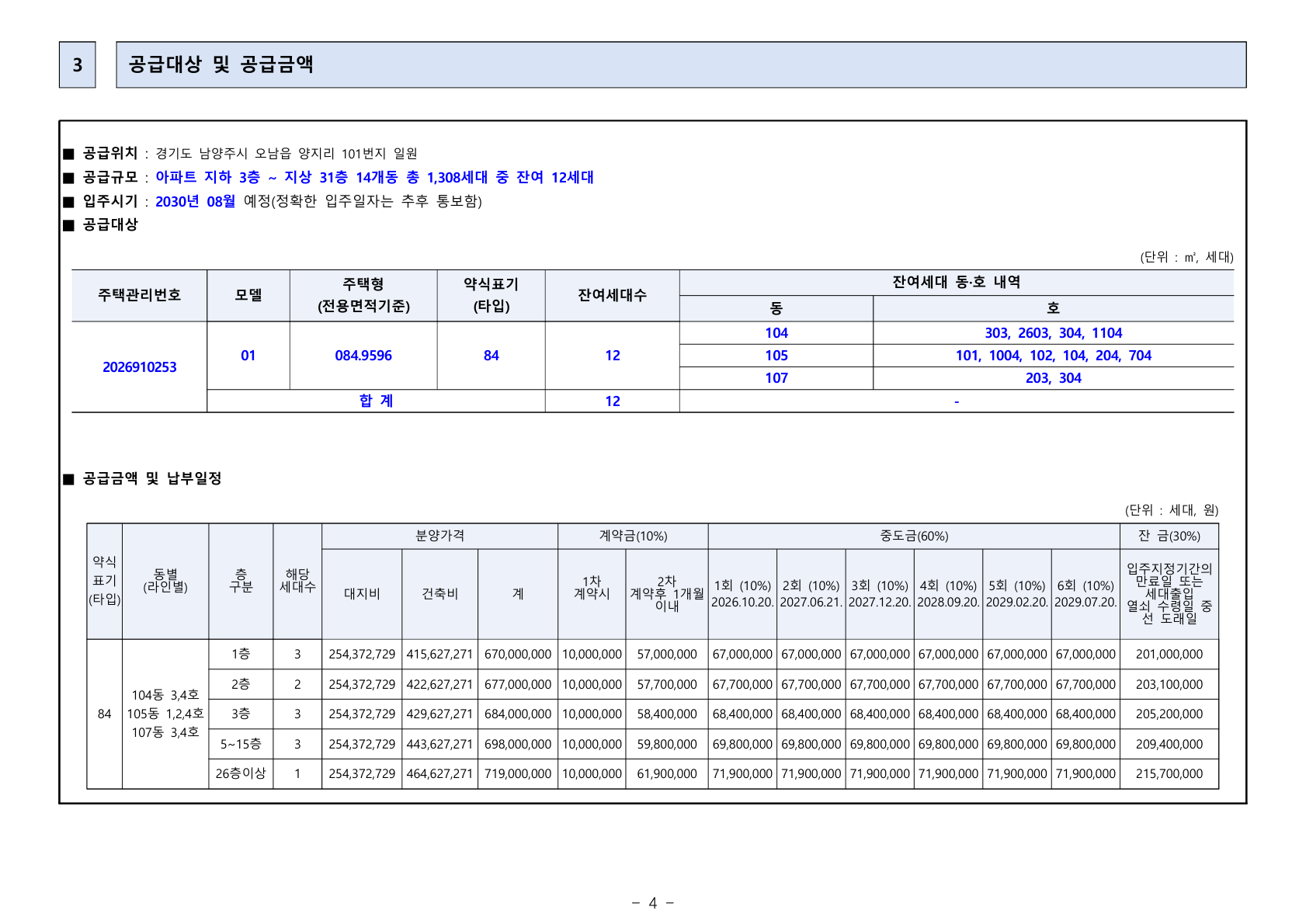Select the balance amount "215,700,000"
1306x924 pixels.
tap(1169, 774)
